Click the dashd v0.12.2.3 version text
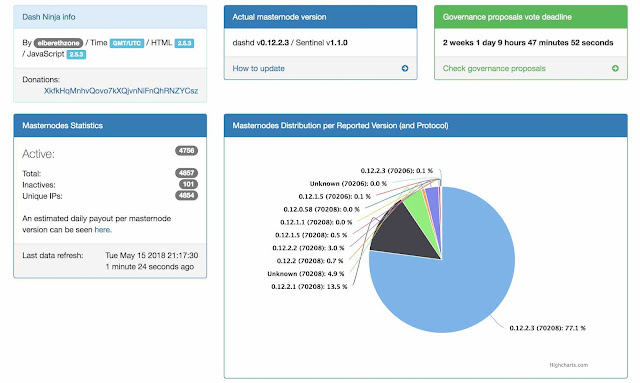Viewport: 640px width, 383px height. [x=260, y=42]
